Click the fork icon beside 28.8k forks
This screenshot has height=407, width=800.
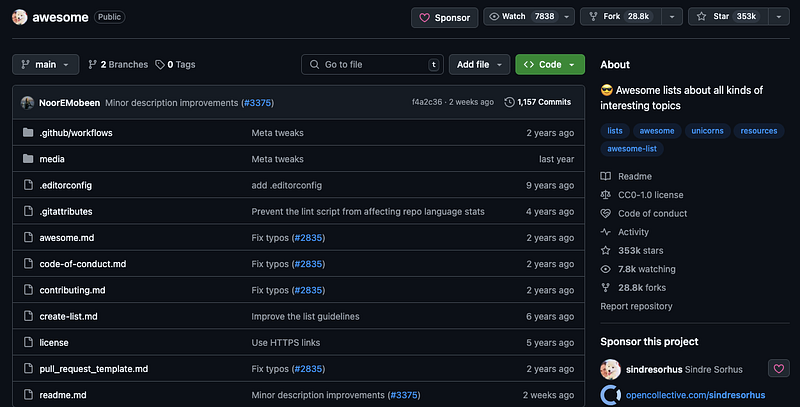tap(606, 288)
